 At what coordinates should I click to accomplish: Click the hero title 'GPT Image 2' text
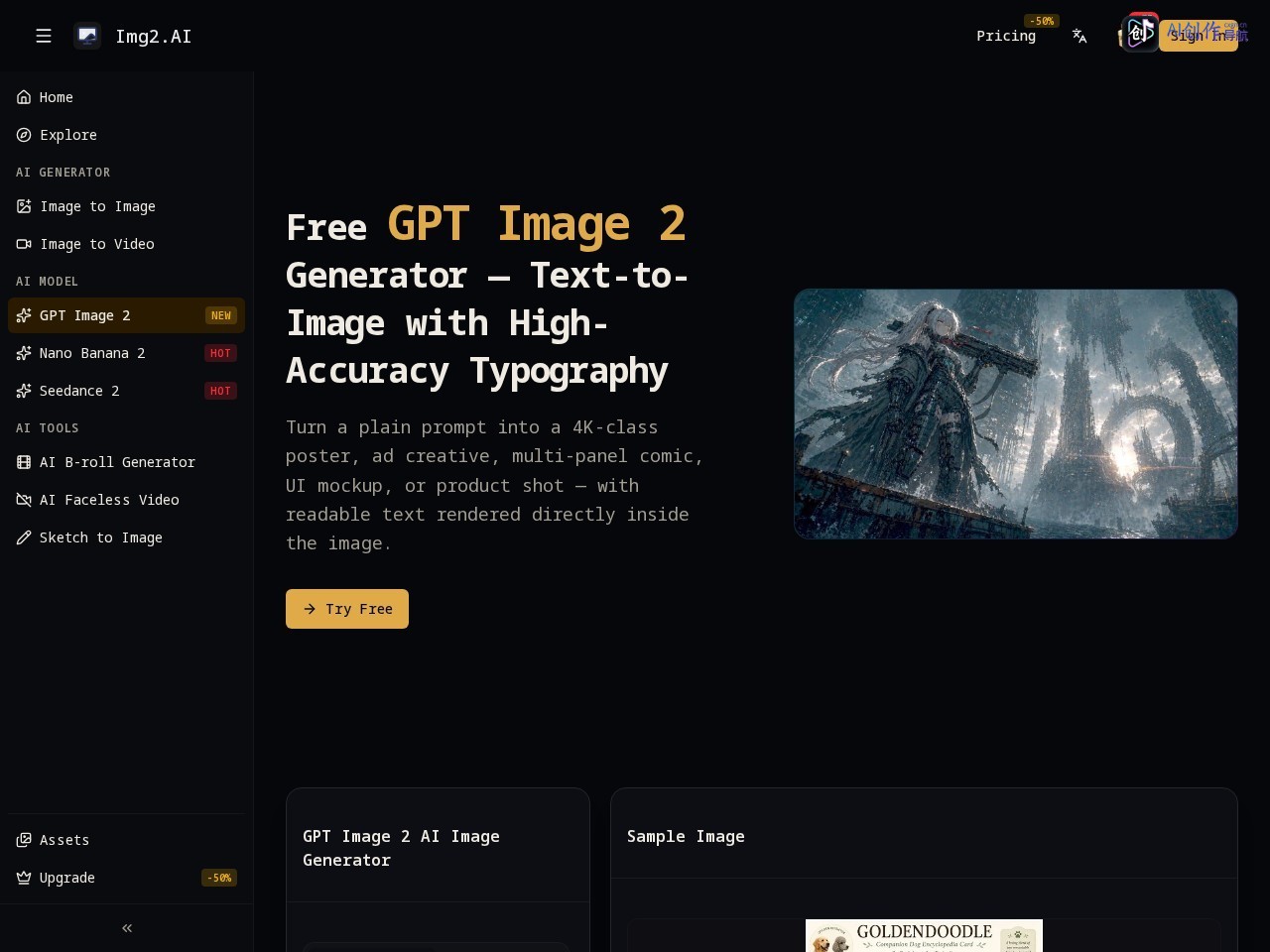click(537, 224)
